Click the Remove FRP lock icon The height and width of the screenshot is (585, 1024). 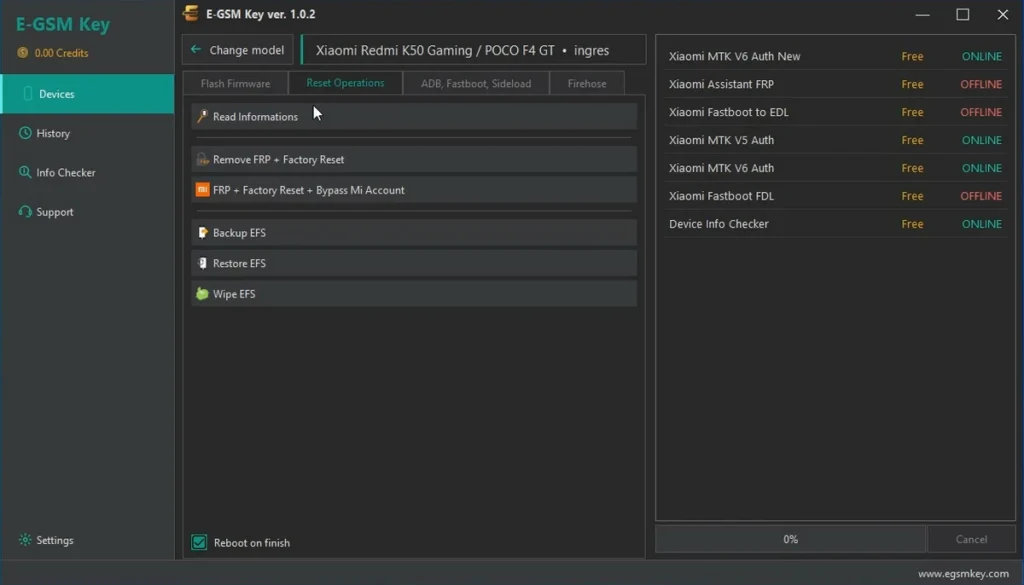(202, 159)
